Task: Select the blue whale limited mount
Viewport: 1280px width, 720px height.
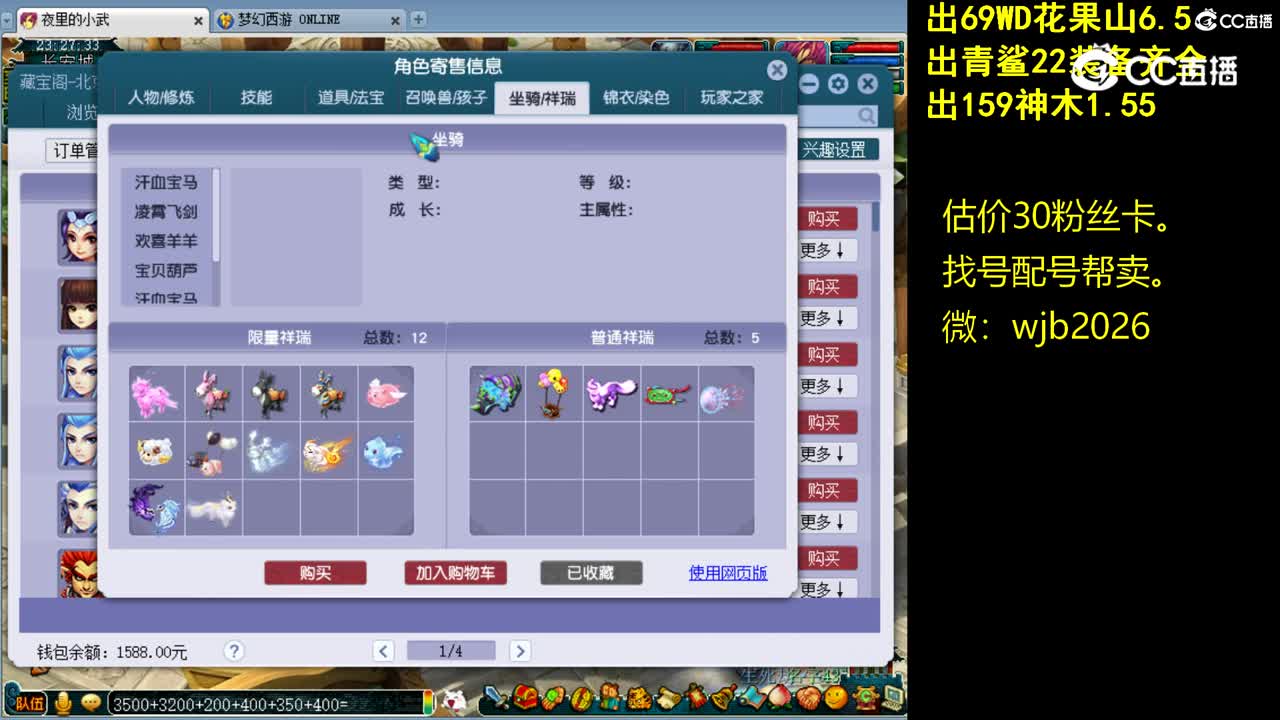Action: click(386, 451)
